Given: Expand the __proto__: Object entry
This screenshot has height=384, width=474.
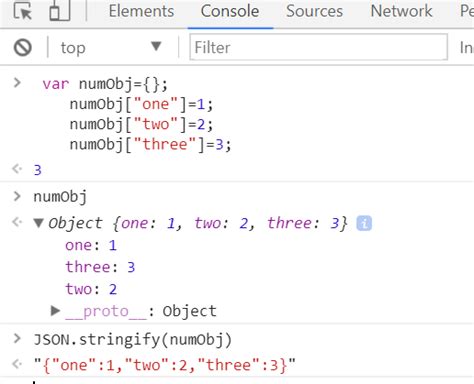Looking at the screenshot, I should pos(55,311).
